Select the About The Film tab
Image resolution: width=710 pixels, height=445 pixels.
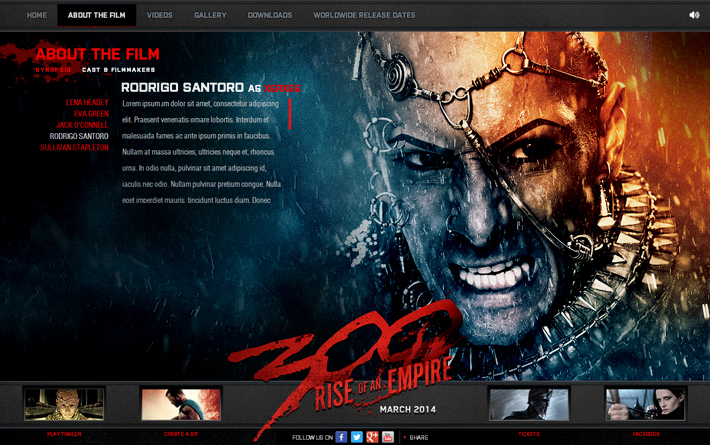click(x=96, y=15)
